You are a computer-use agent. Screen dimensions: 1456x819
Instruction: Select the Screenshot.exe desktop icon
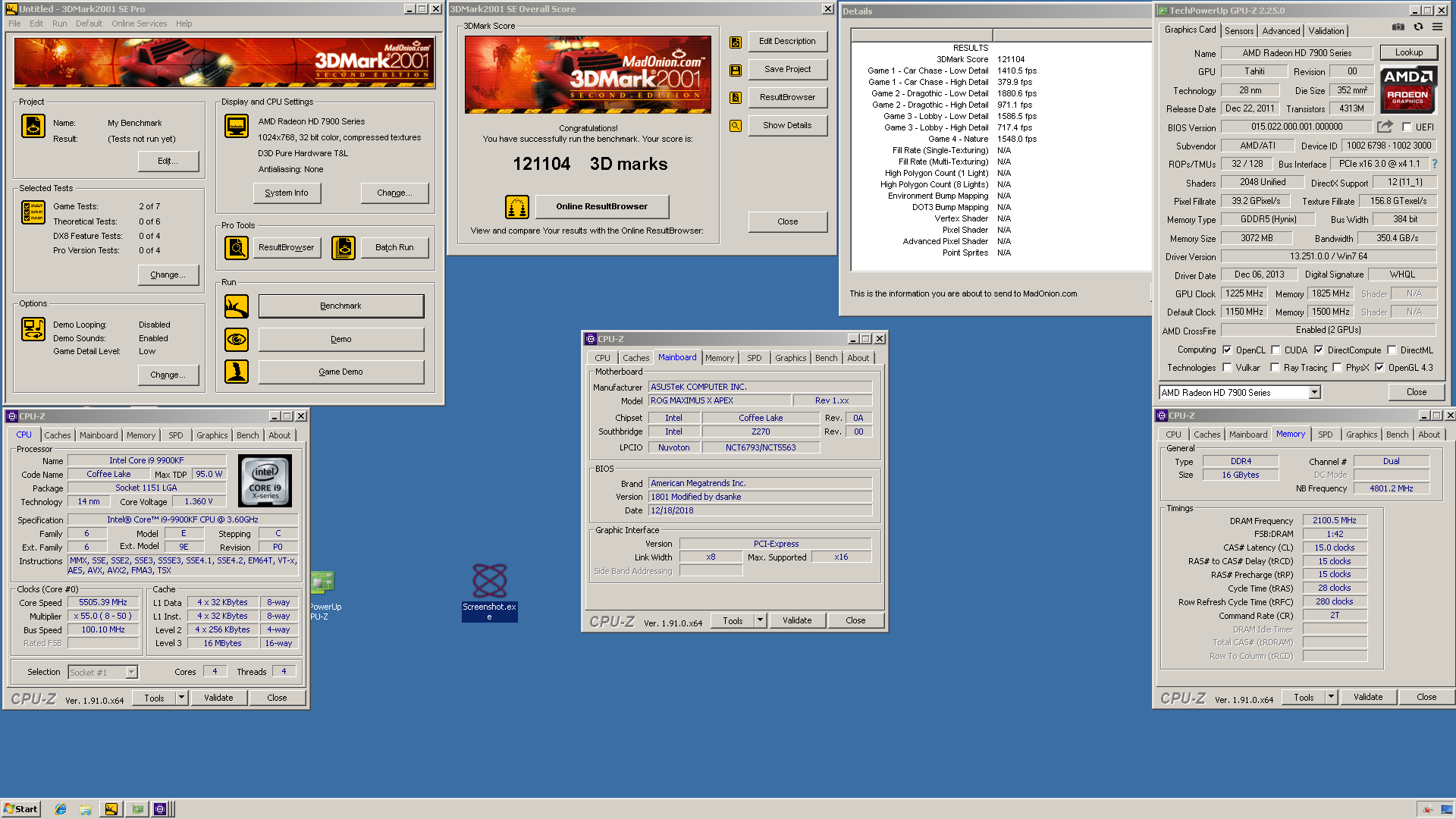489,591
